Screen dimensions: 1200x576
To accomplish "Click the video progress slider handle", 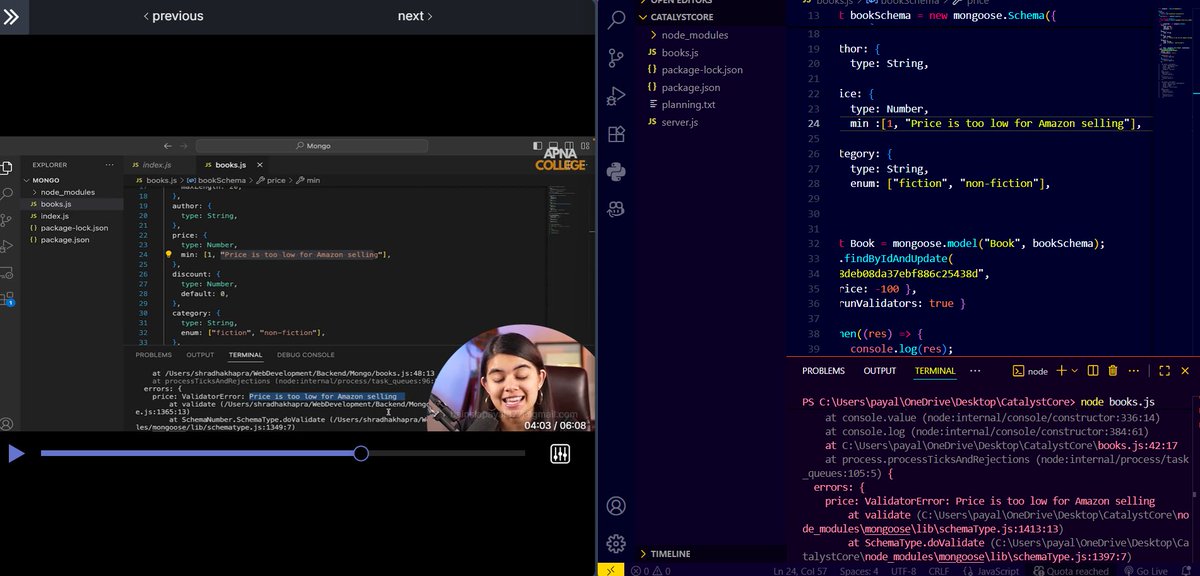I will coord(361,454).
